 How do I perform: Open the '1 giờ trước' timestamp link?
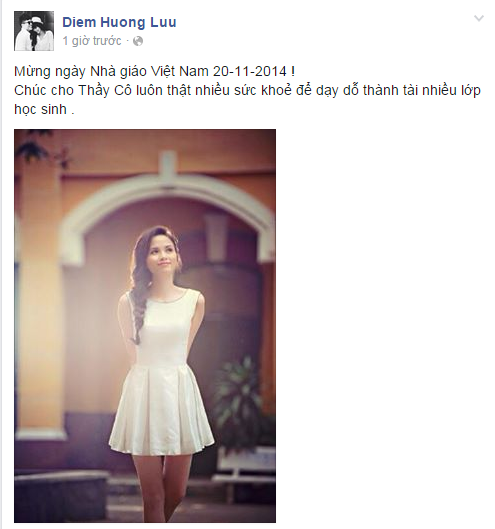click(x=92, y=41)
